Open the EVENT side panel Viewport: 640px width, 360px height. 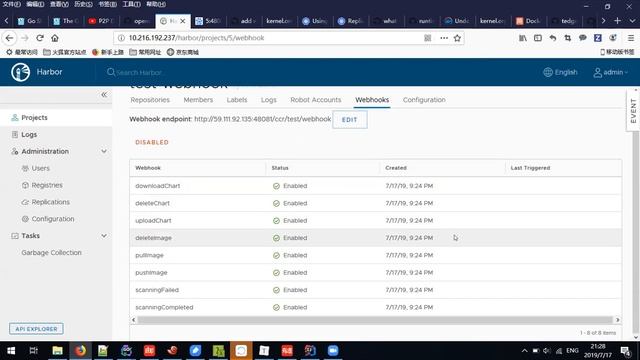tap(633, 111)
